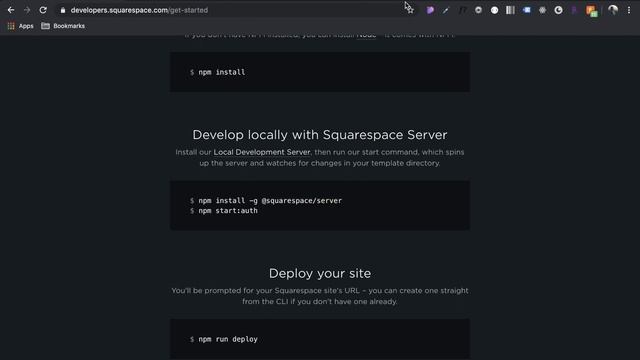Open the white round face extension
The width and height of the screenshot is (640, 360).
pyautogui.click(x=494, y=10)
